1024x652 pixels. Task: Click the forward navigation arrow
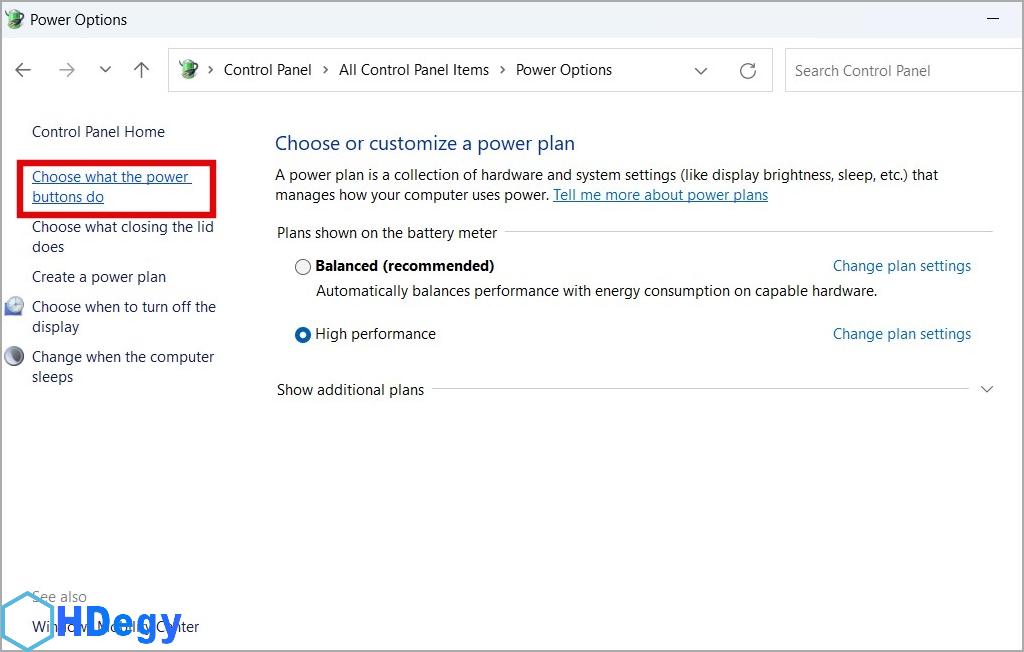[x=67, y=70]
